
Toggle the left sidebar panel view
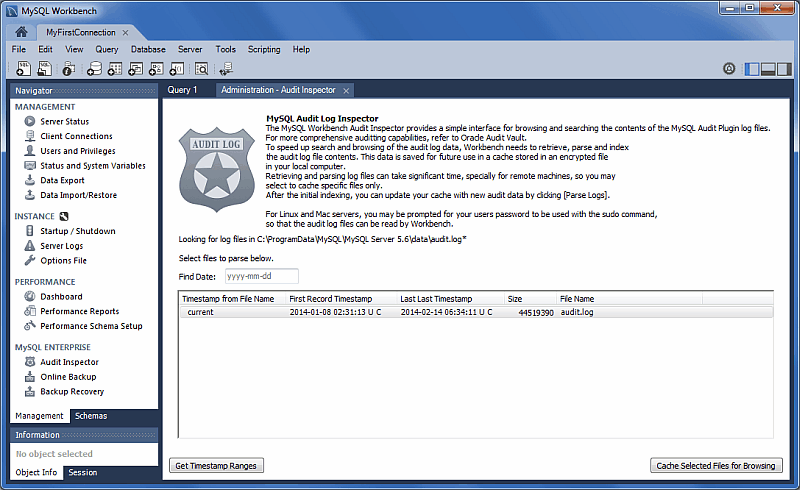pyautogui.click(x=752, y=69)
